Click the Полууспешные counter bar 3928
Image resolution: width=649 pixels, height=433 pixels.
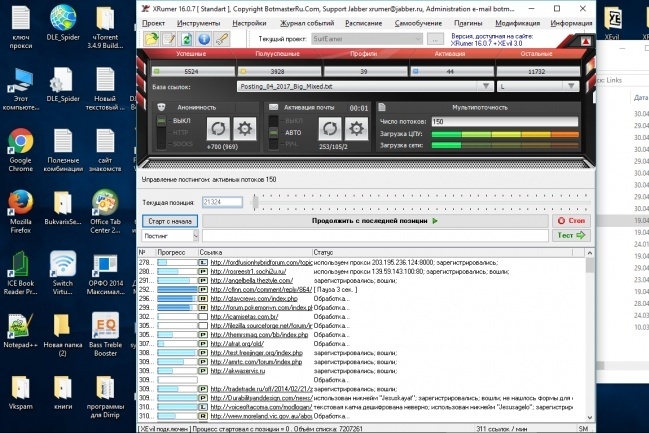tap(279, 72)
